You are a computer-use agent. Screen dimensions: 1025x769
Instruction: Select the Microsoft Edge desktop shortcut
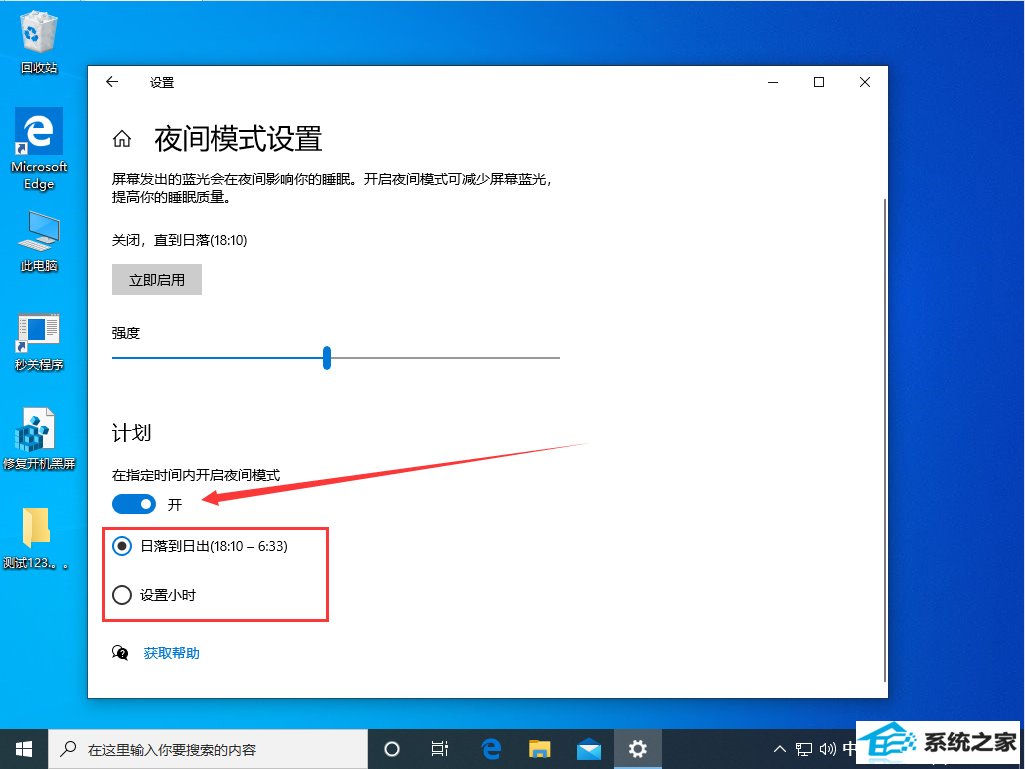point(39,149)
